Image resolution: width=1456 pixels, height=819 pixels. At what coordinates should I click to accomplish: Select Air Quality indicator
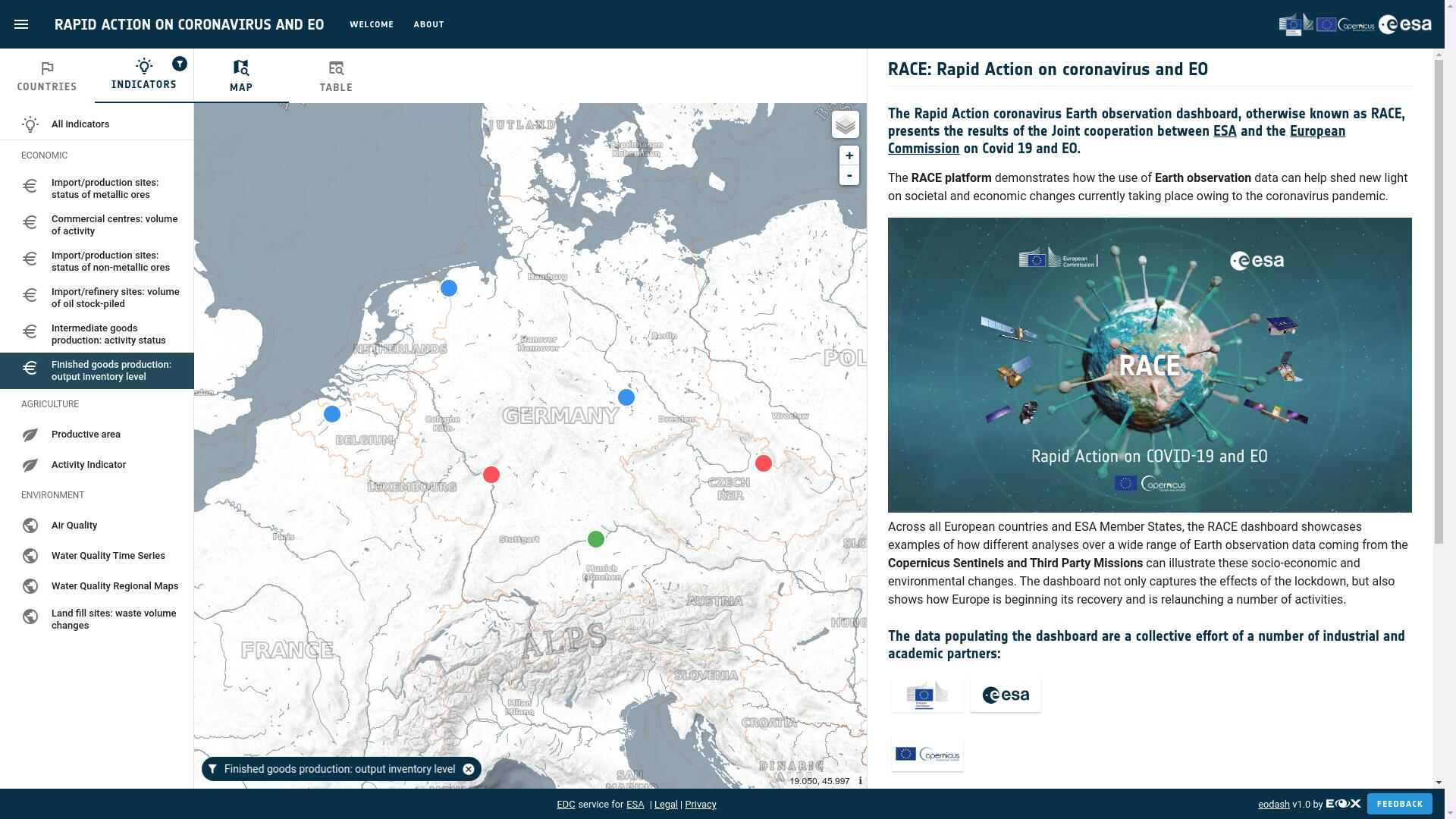click(x=97, y=526)
